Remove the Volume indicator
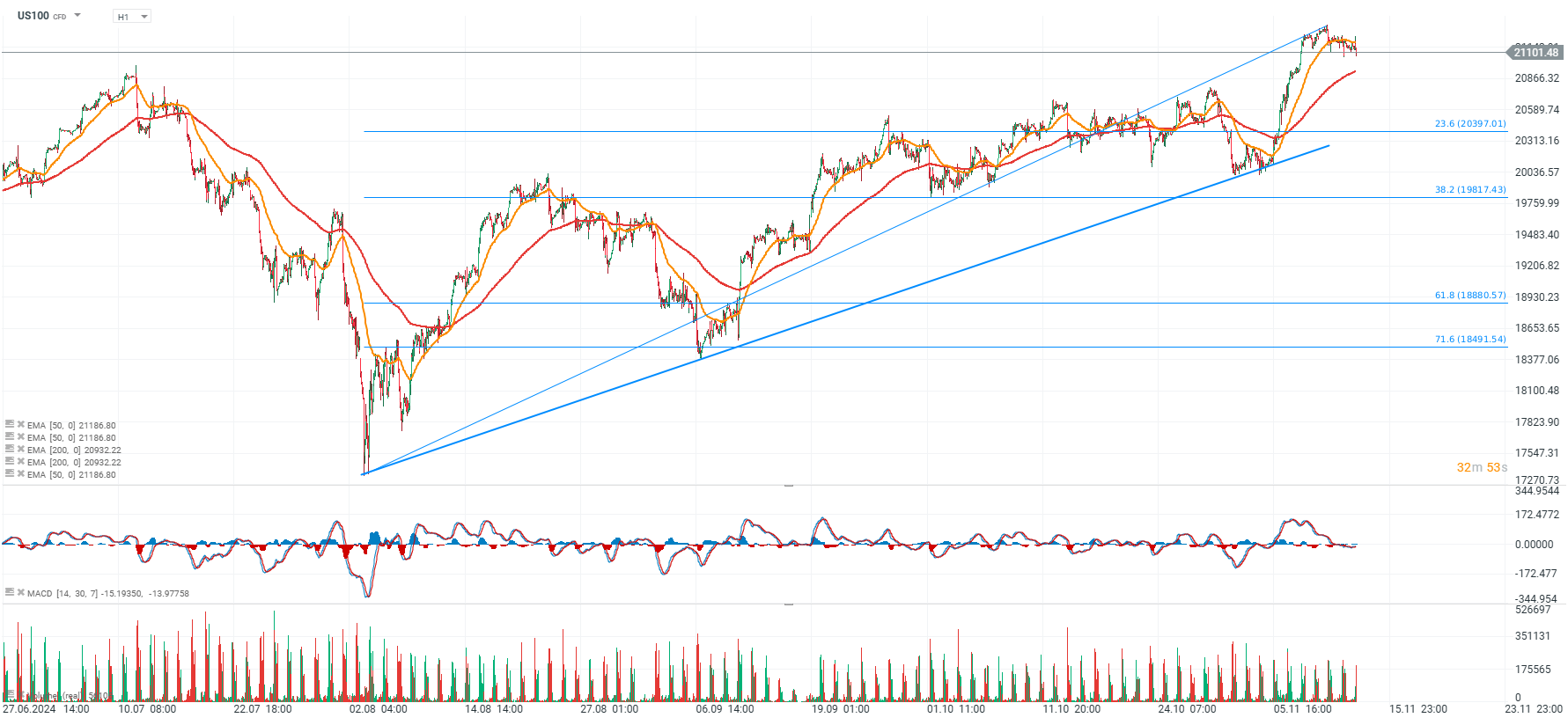 [20, 695]
